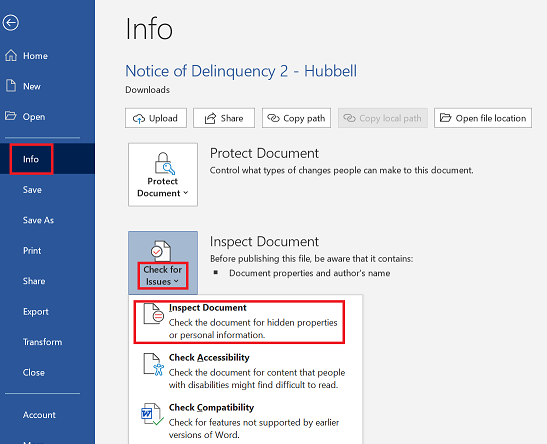Click the Inspect Document section heading
Image resolution: width=547 pixels, height=444 pixels.
264,242
